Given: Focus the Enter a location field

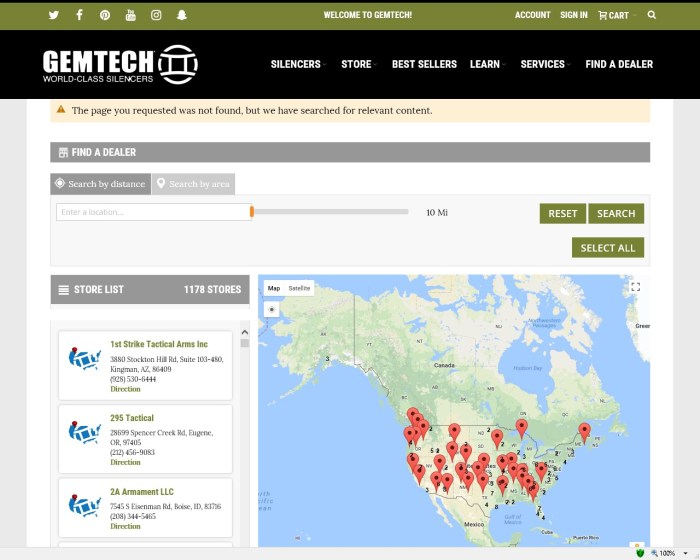Looking at the screenshot, I should pos(153,212).
